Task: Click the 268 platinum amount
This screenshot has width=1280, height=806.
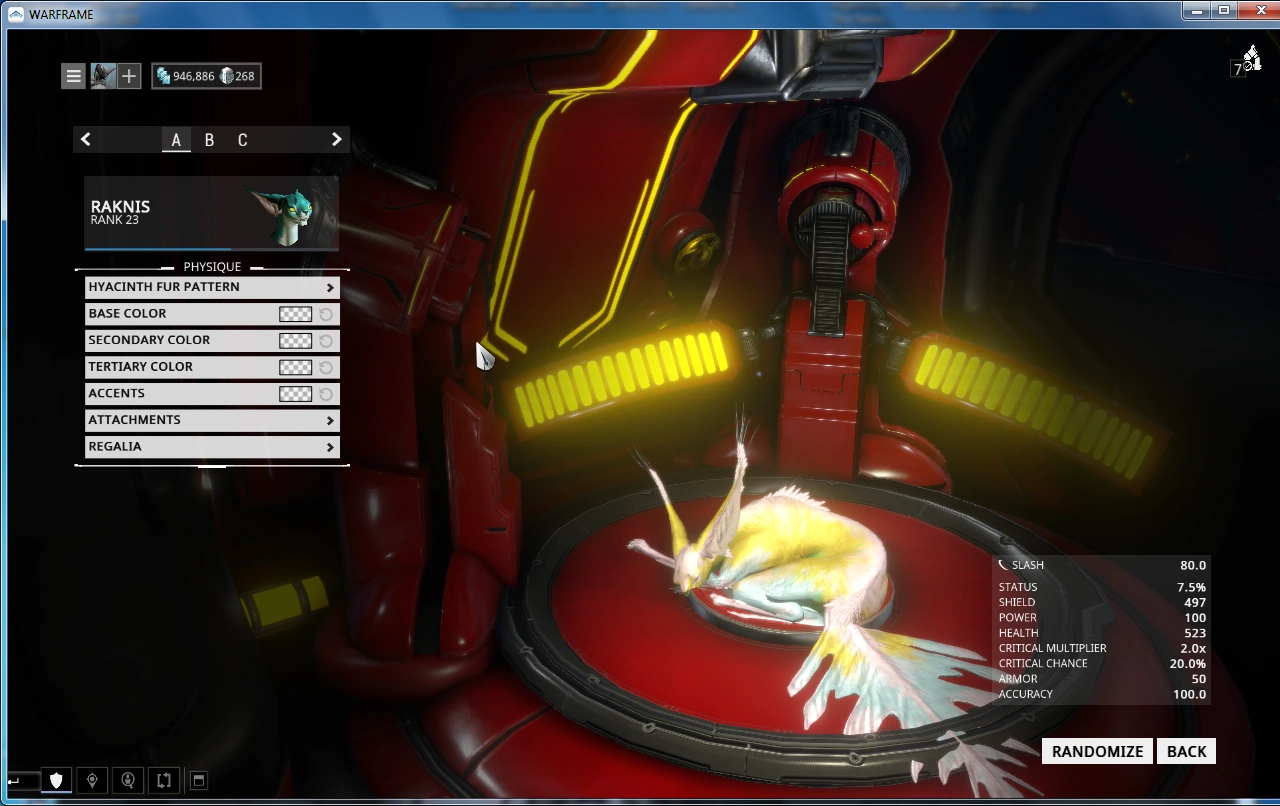Action: coord(245,76)
